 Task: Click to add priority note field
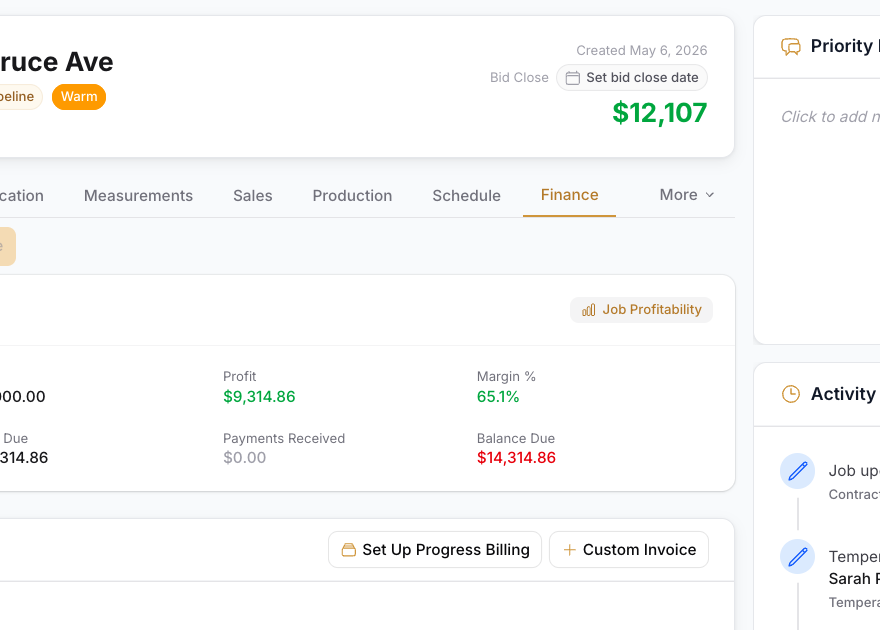(x=830, y=117)
